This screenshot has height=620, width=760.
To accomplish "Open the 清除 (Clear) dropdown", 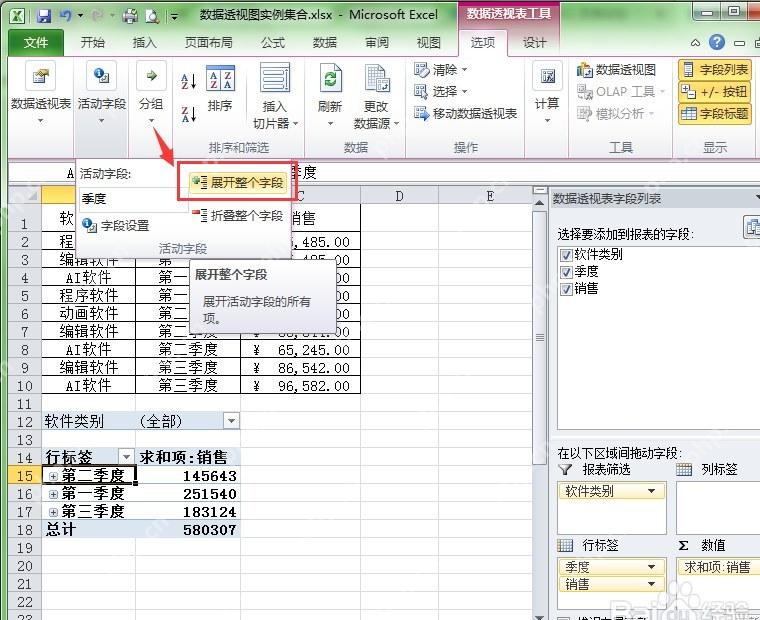I will (x=441, y=70).
